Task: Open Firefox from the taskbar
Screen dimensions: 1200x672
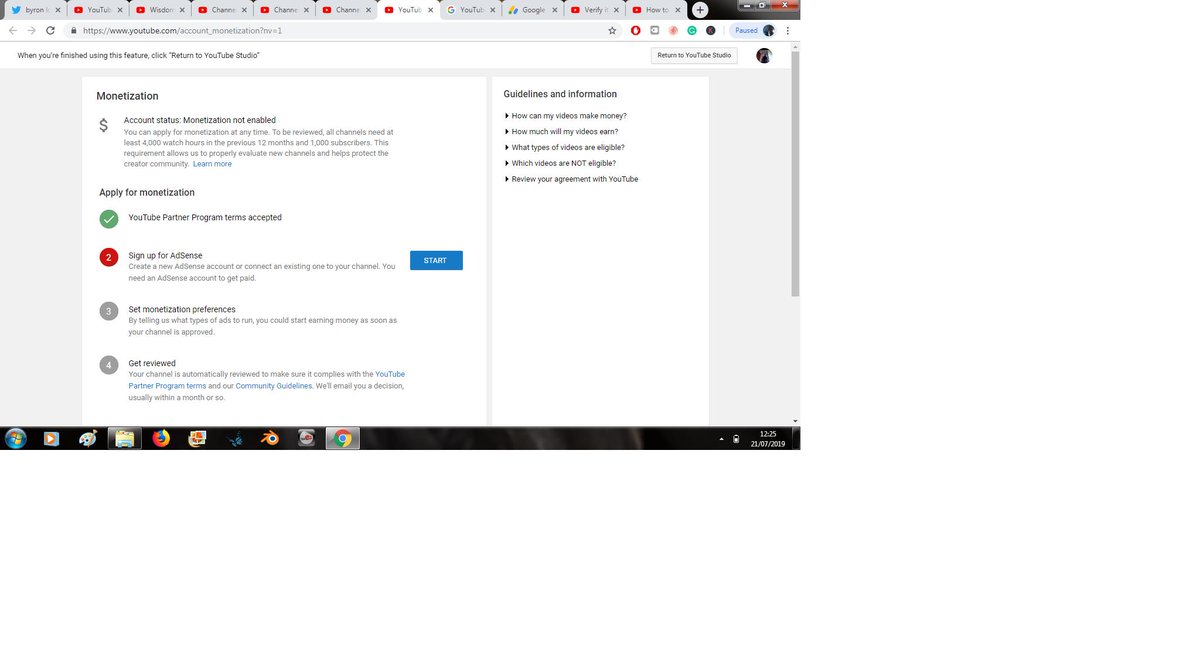Action: tap(161, 438)
